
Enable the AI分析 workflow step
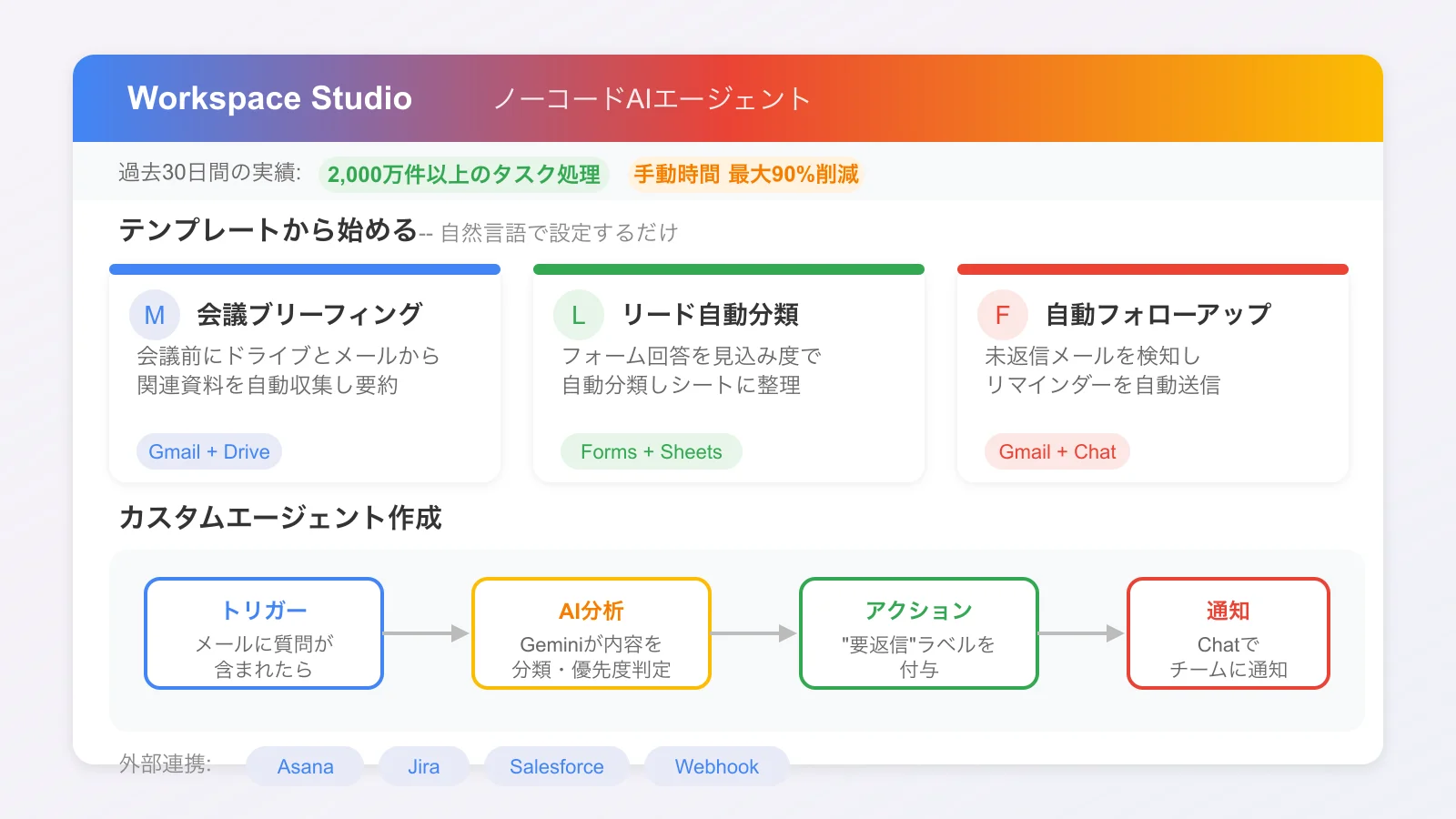[x=591, y=633]
